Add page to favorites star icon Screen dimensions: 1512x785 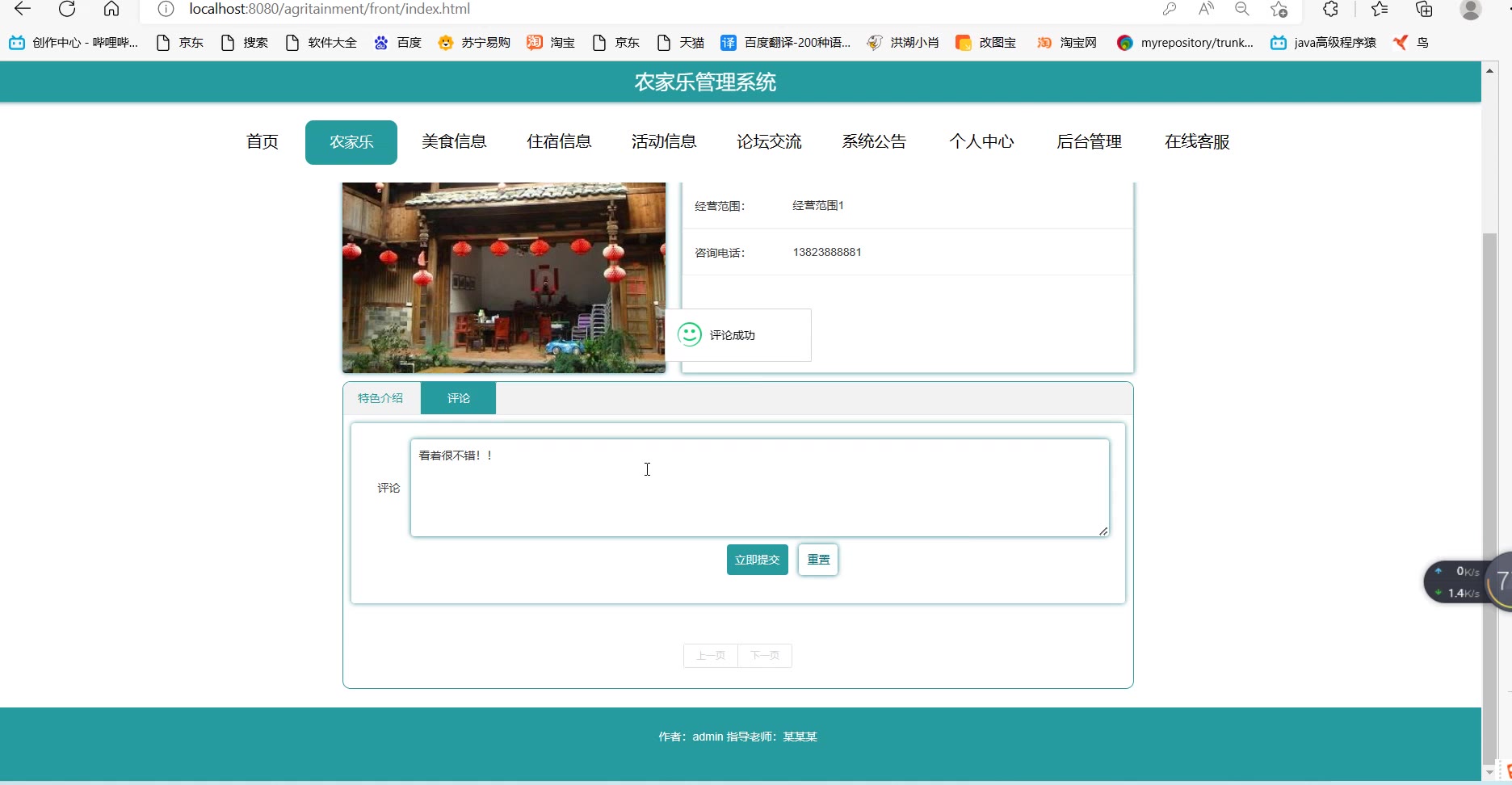point(1279,9)
